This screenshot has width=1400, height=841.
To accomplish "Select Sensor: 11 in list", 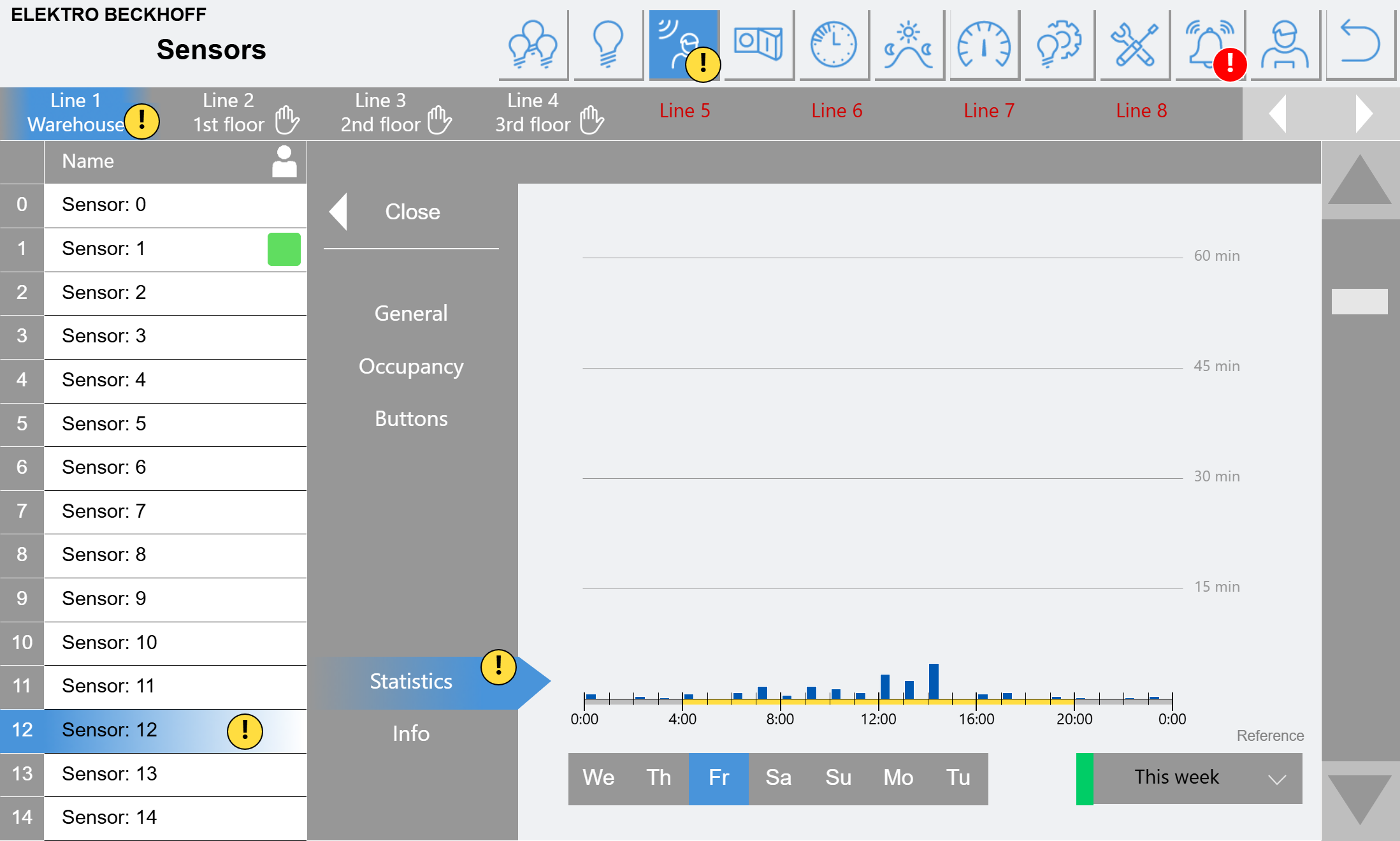I will [154, 687].
